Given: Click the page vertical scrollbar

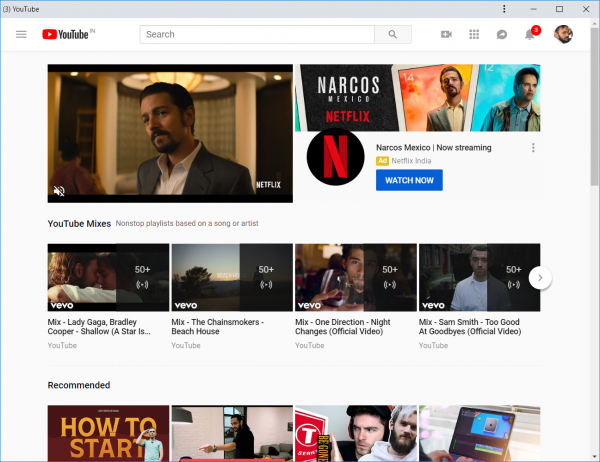Looking at the screenshot, I should point(595,107).
